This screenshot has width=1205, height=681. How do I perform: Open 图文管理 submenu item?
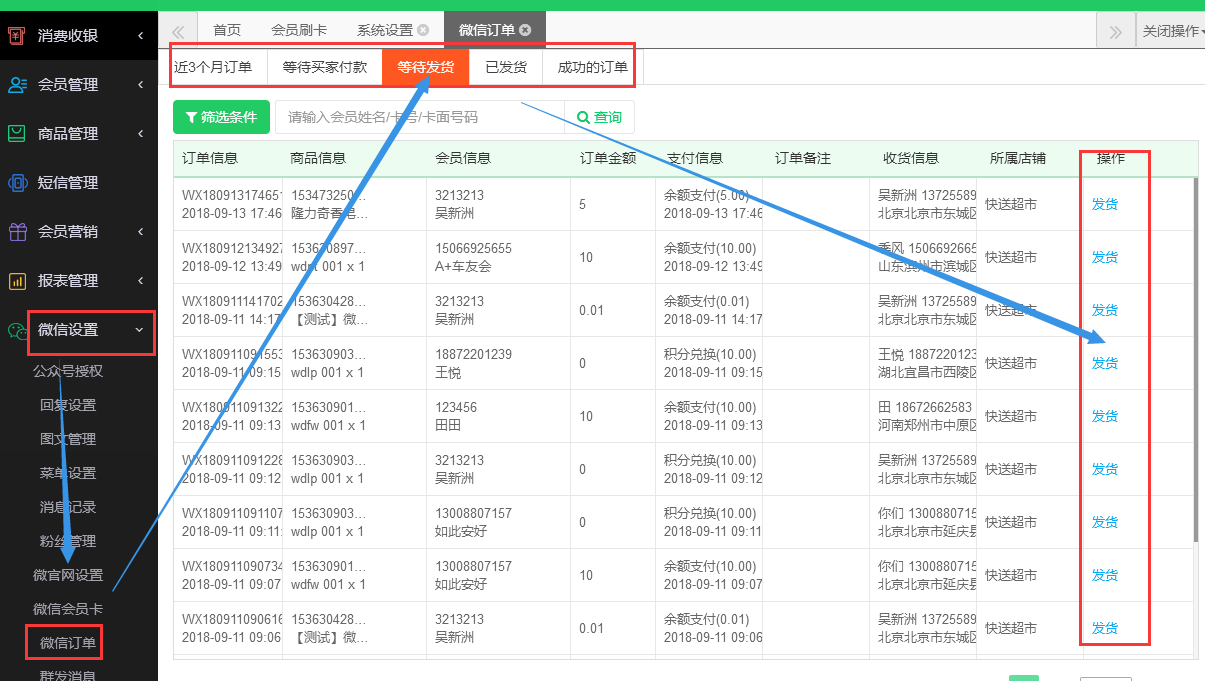pyautogui.click(x=68, y=439)
